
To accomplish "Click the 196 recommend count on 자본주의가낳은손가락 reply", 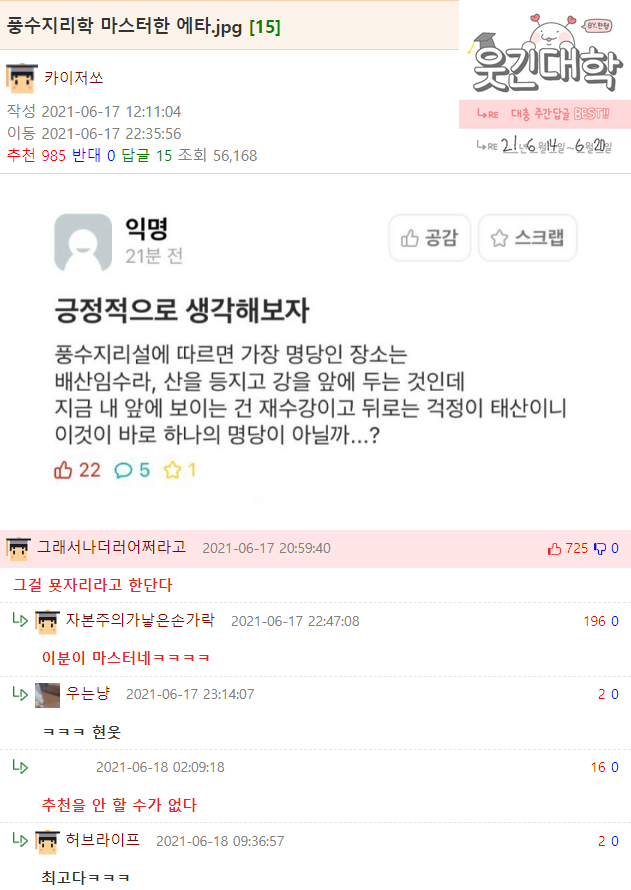I will [x=594, y=622].
